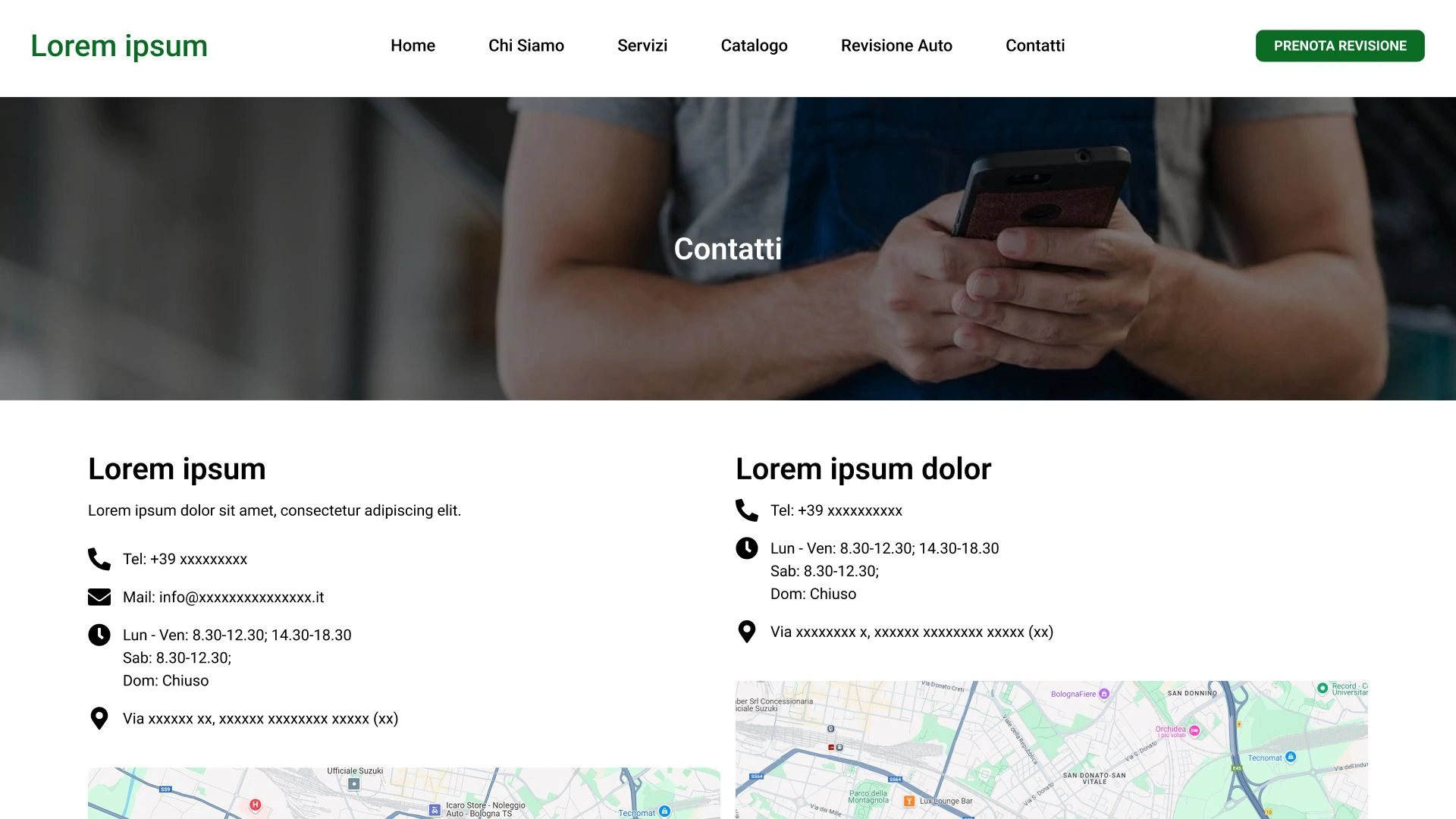This screenshot has width=1456, height=819.
Task: Click the green Lorem ipsum logo
Action: pyautogui.click(x=119, y=46)
